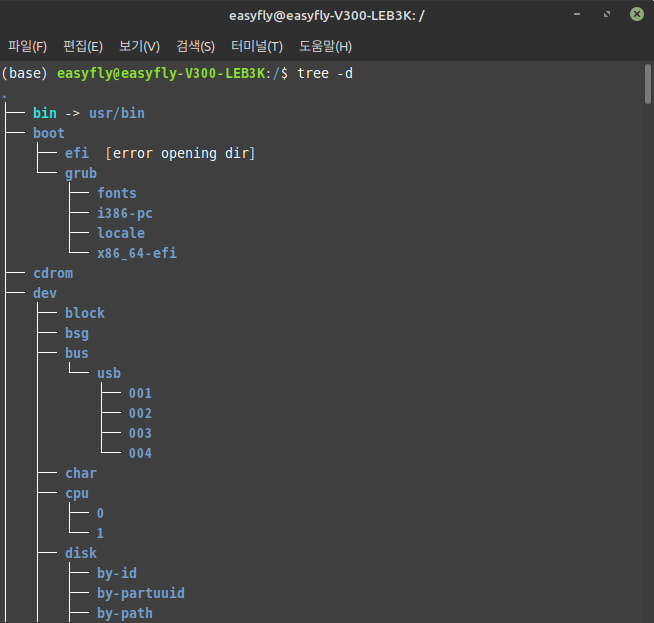Maximize the terminal window
Viewport: 654px width, 623px height.
coord(607,14)
